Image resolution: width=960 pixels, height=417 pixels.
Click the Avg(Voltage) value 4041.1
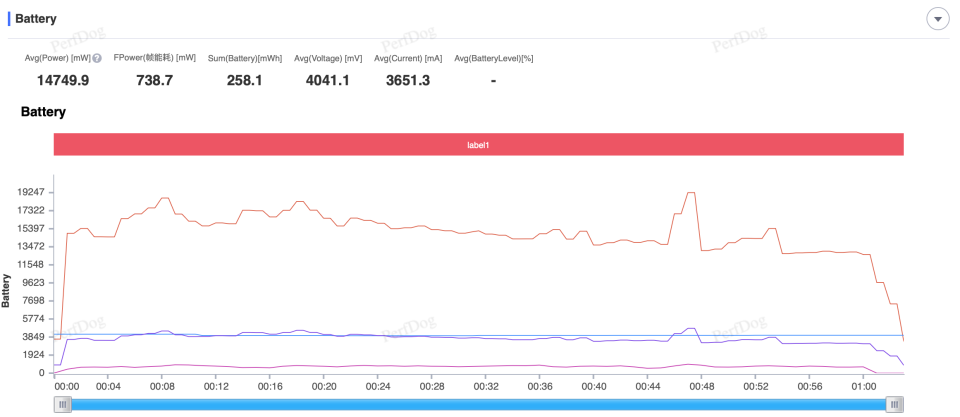328,80
